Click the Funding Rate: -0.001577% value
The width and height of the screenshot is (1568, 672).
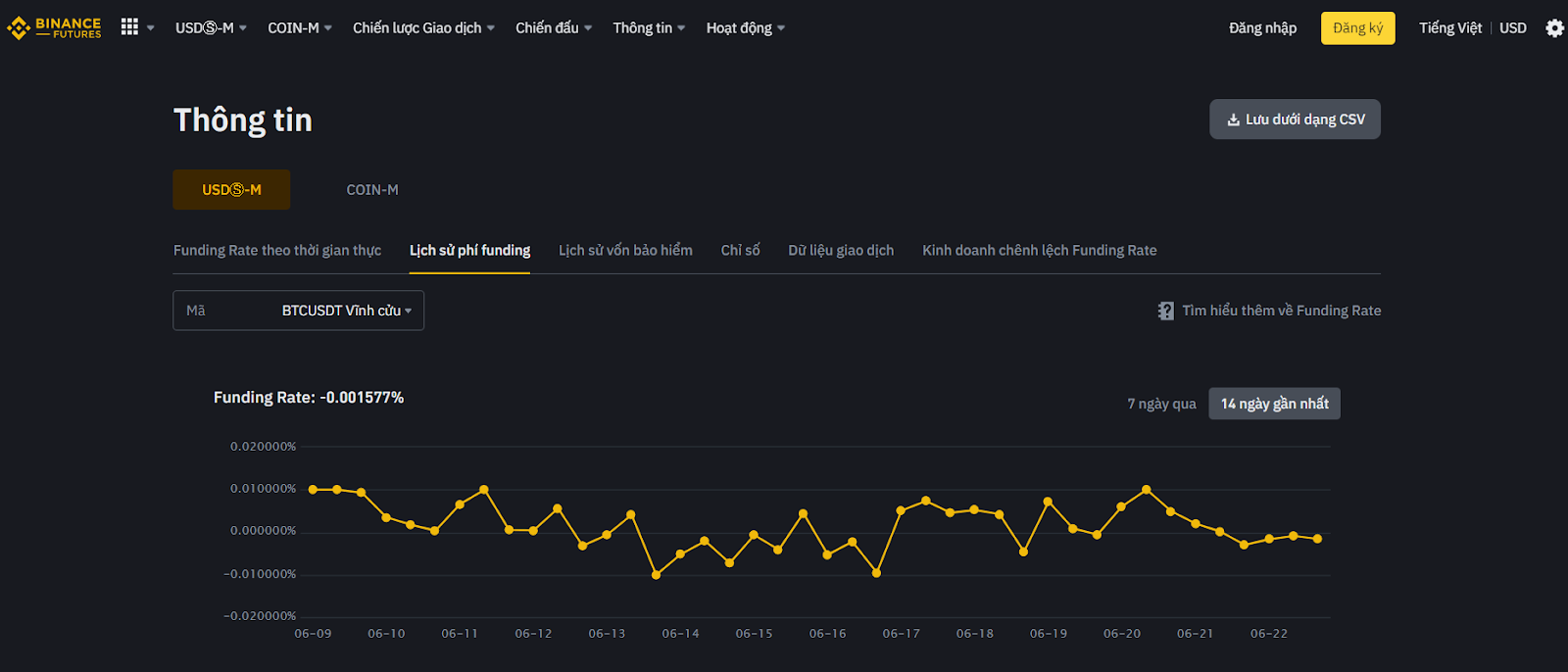coord(309,398)
